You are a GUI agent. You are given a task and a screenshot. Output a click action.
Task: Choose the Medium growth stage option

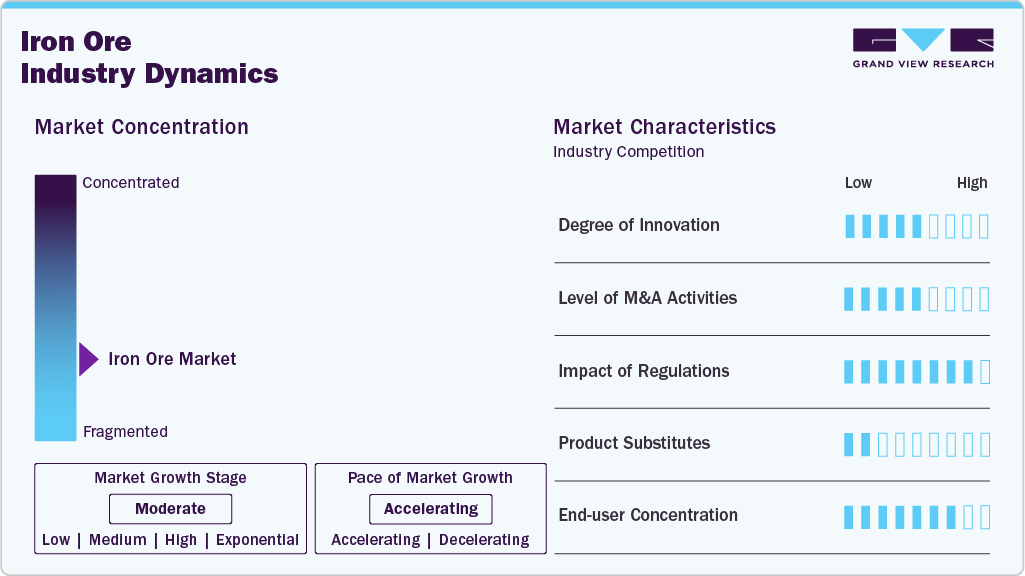point(117,540)
